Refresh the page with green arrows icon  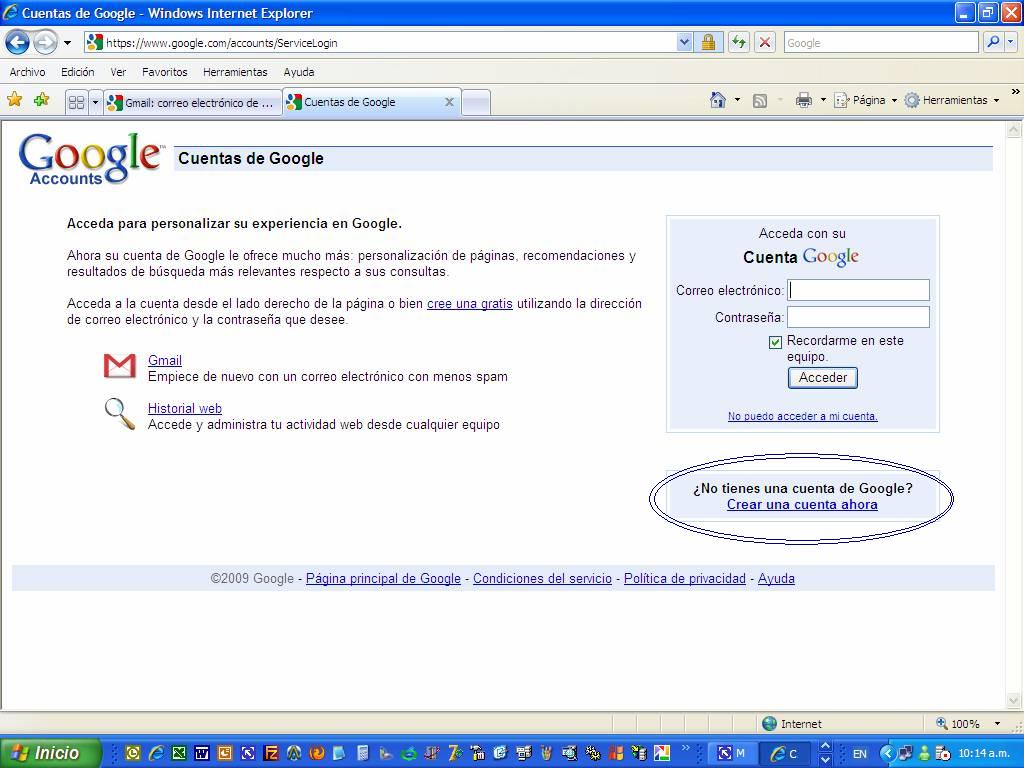point(739,43)
